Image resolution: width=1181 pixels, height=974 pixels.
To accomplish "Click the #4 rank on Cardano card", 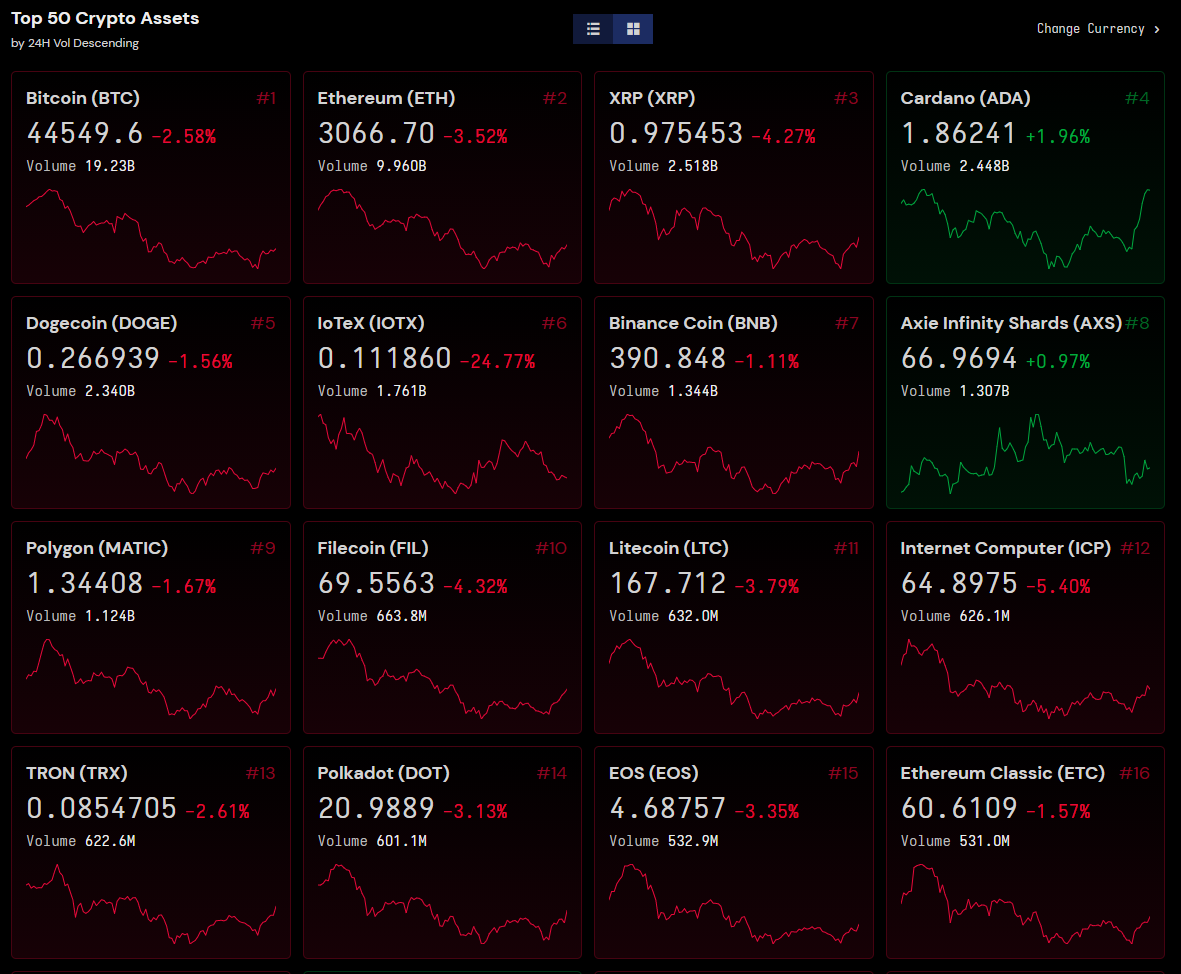I will pyautogui.click(x=1137, y=98).
